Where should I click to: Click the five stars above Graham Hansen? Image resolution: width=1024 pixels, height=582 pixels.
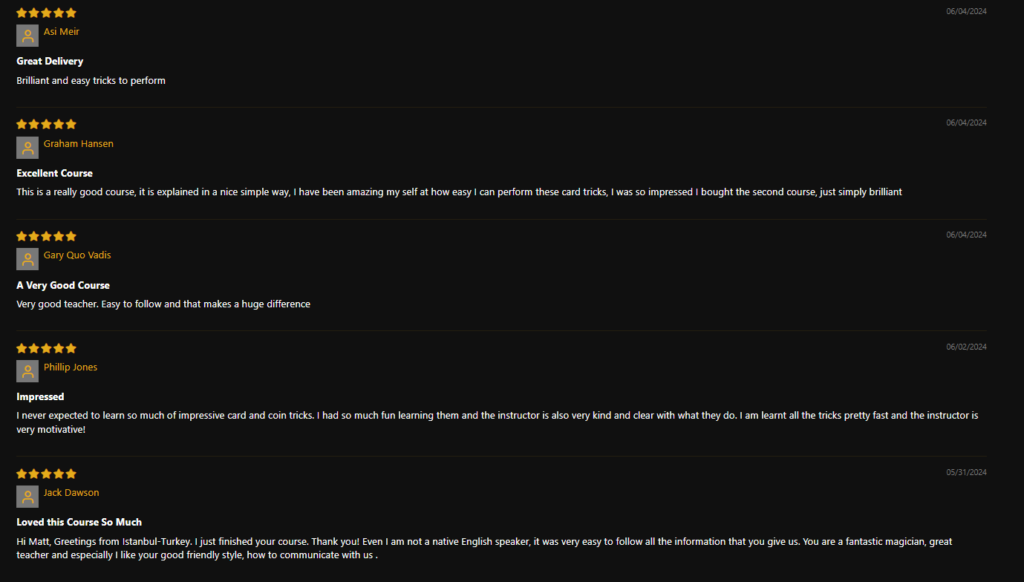click(x=46, y=124)
